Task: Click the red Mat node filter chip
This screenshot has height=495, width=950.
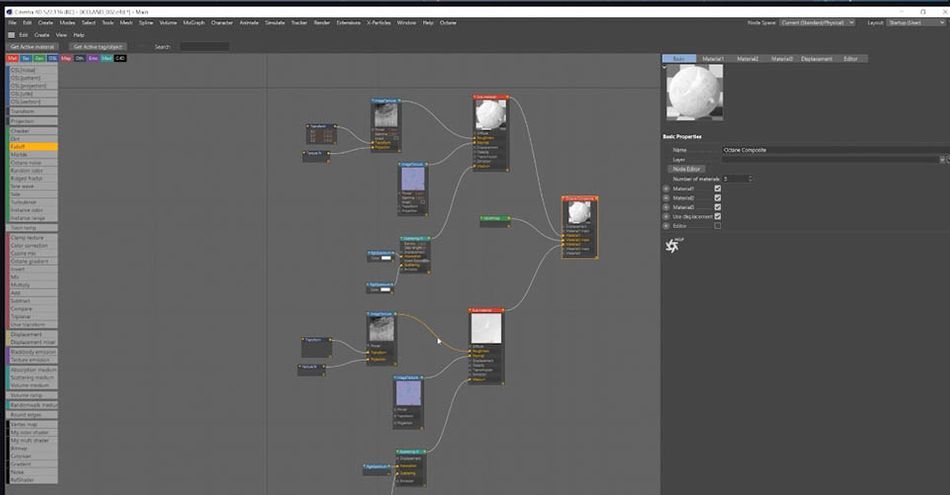Action: click(12, 58)
